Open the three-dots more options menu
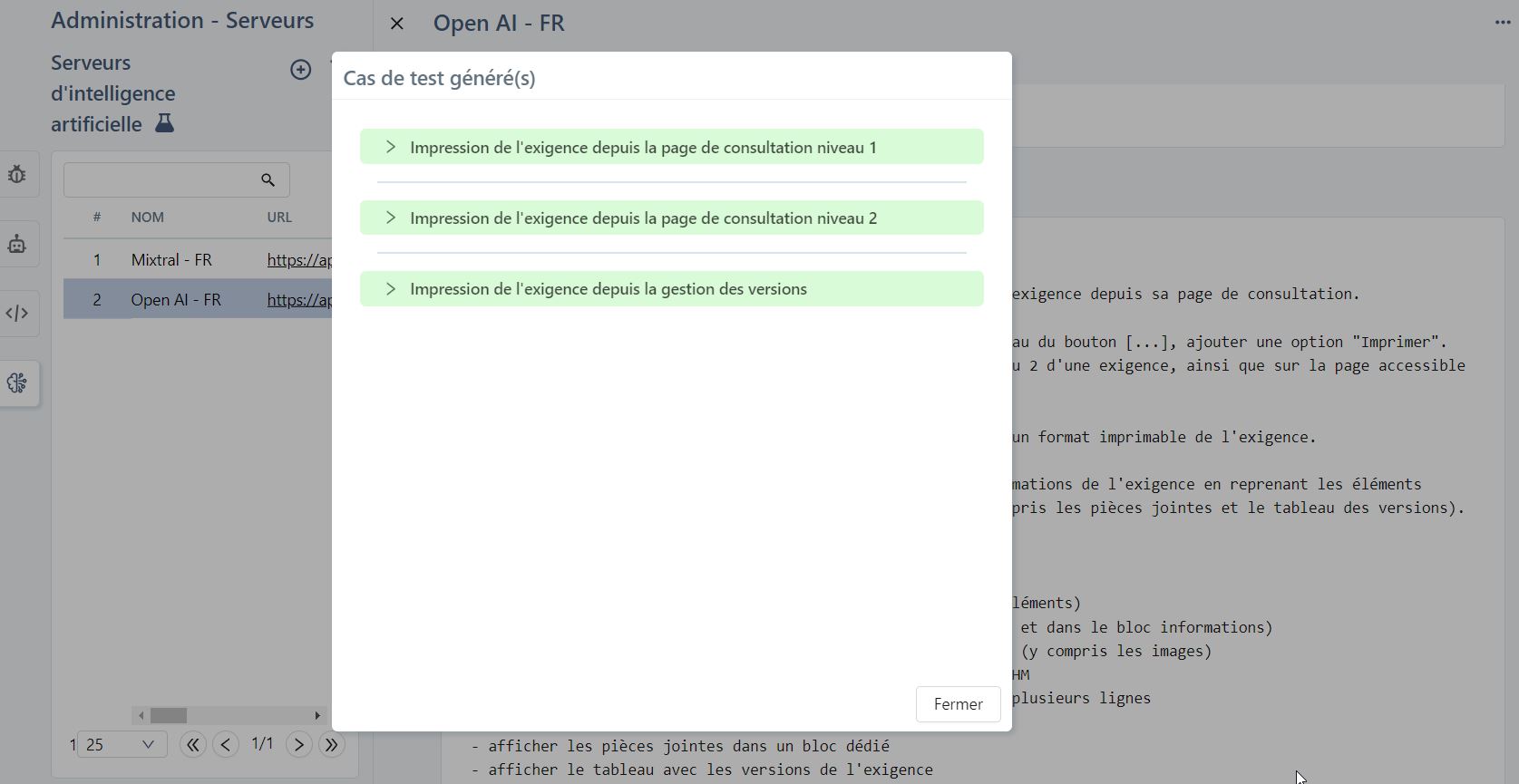1519x784 pixels. [x=1503, y=23]
